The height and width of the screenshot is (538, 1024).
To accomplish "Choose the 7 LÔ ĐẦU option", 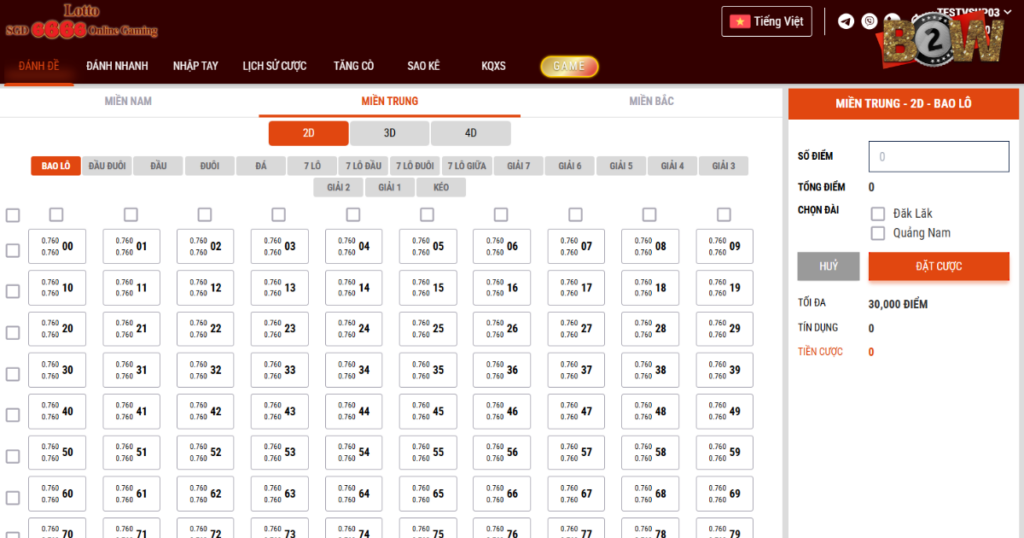I will (x=364, y=166).
